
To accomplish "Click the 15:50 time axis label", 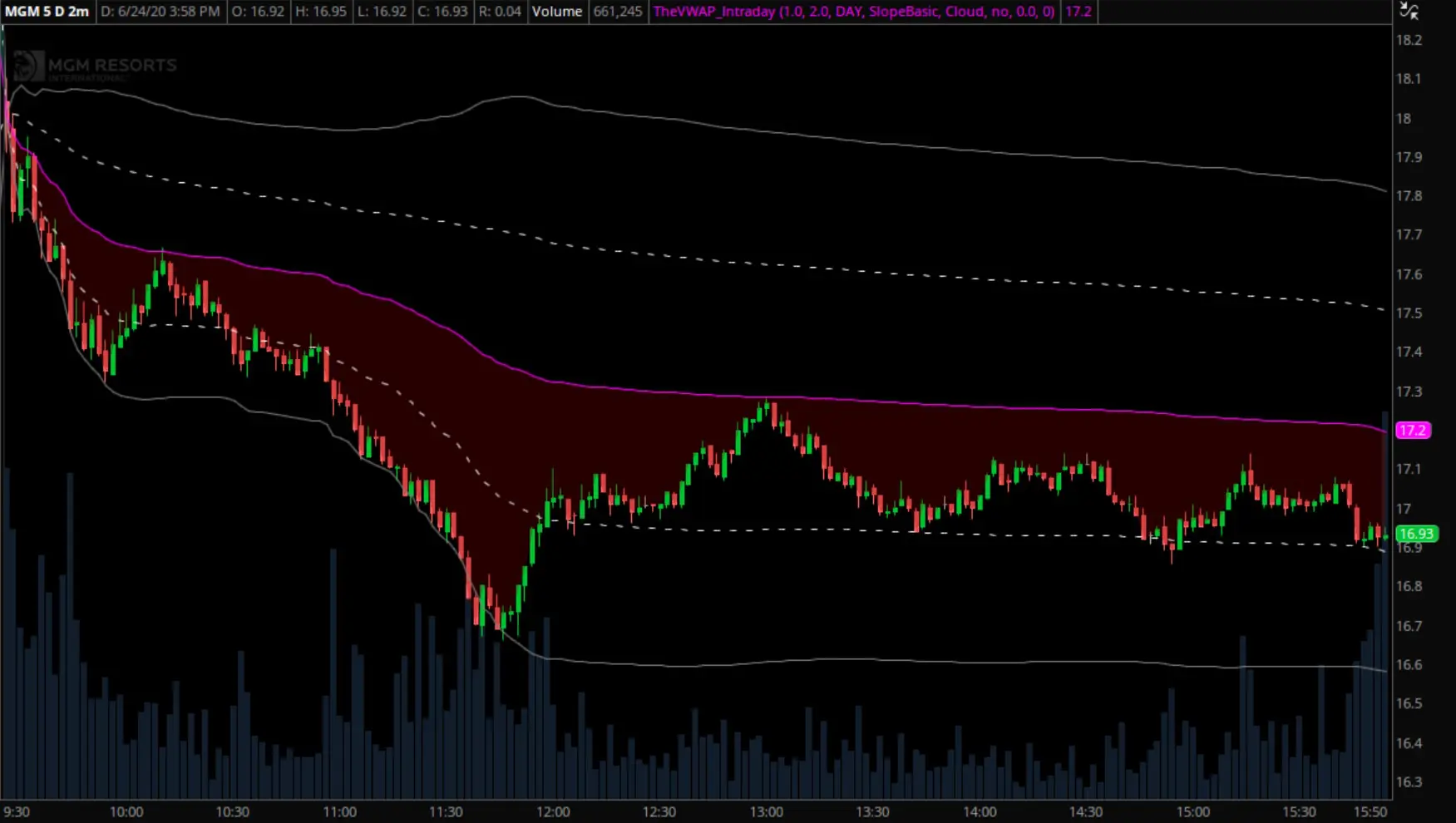I will [1370, 812].
